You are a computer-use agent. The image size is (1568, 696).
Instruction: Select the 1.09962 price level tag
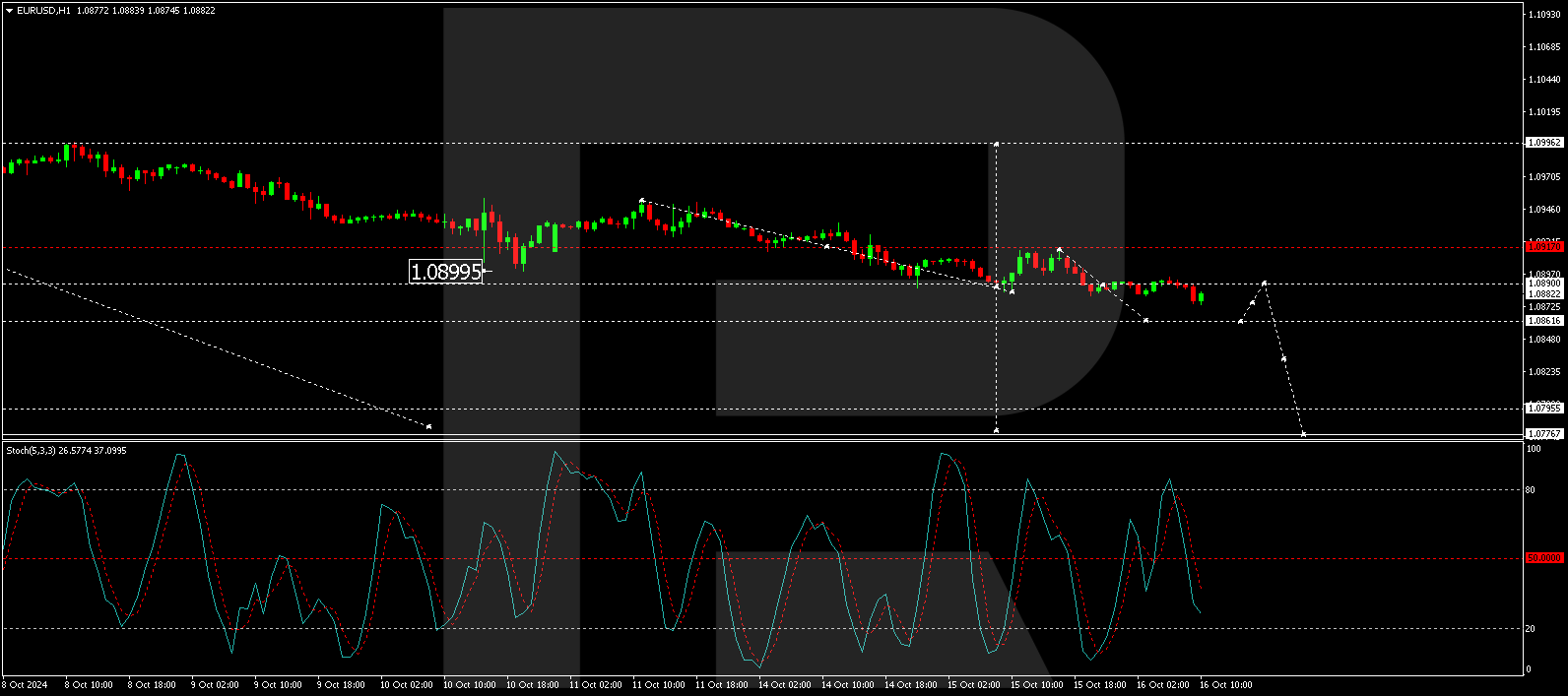coord(1543,143)
